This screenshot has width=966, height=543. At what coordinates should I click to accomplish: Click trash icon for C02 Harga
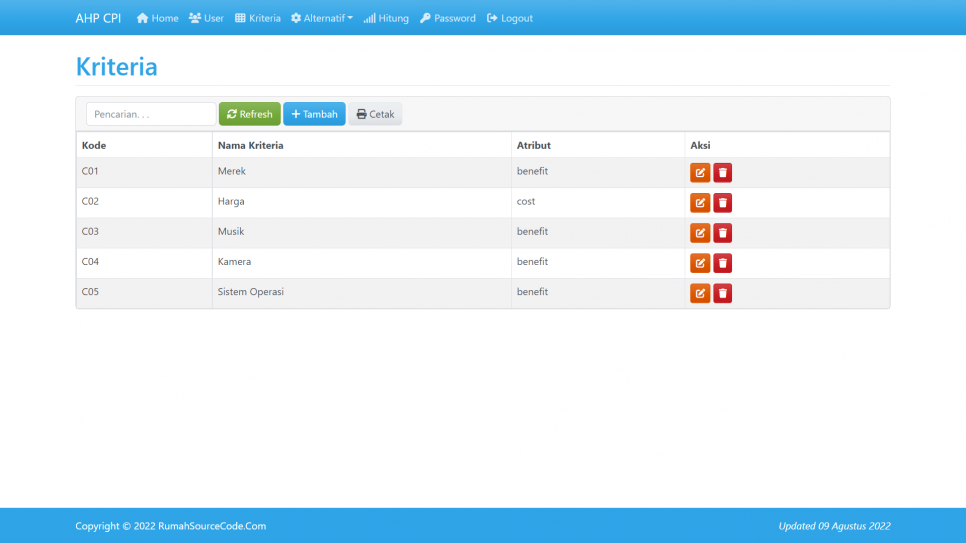tap(722, 203)
